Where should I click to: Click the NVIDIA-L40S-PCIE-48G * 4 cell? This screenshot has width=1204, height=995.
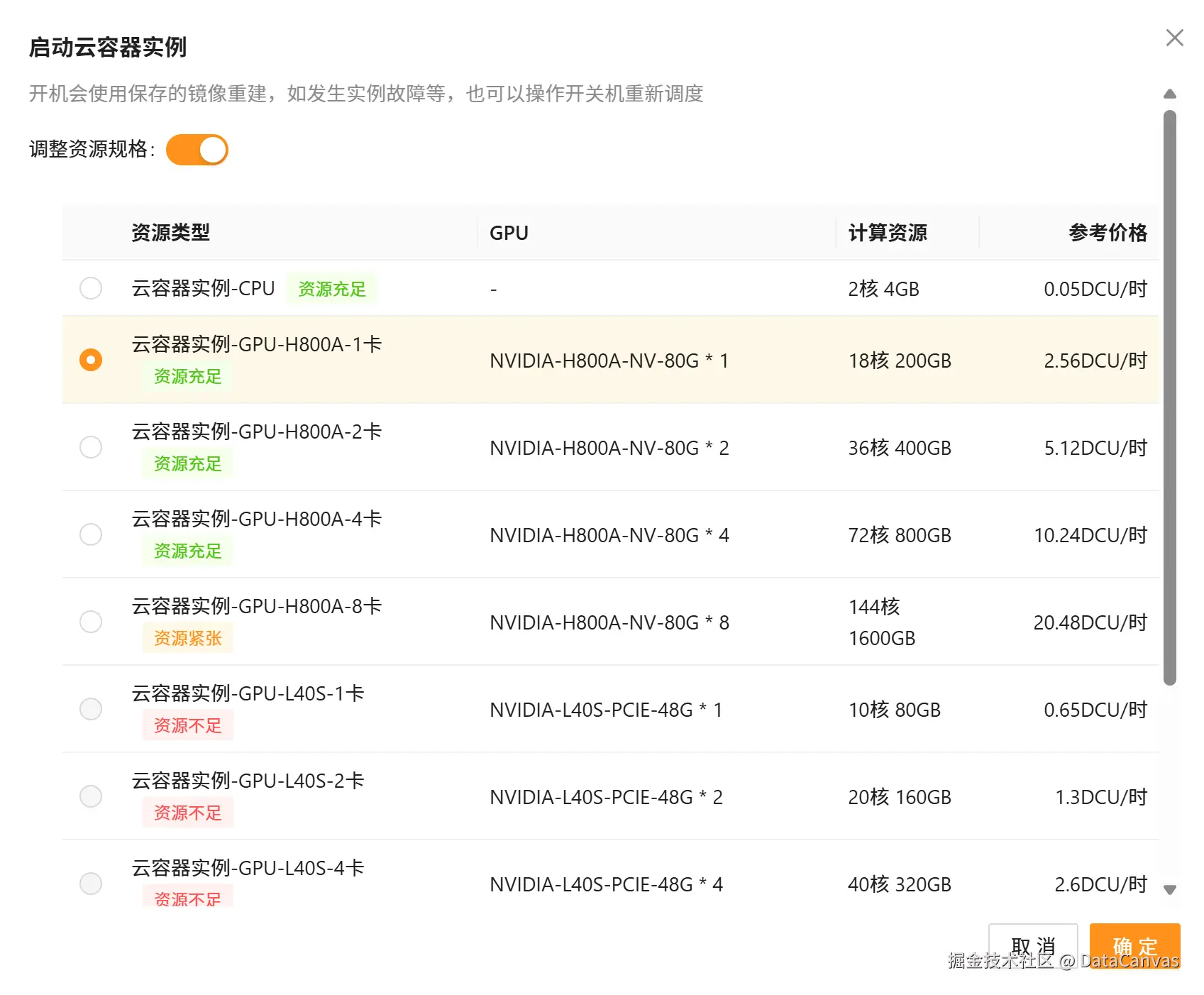tap(607, 884)
